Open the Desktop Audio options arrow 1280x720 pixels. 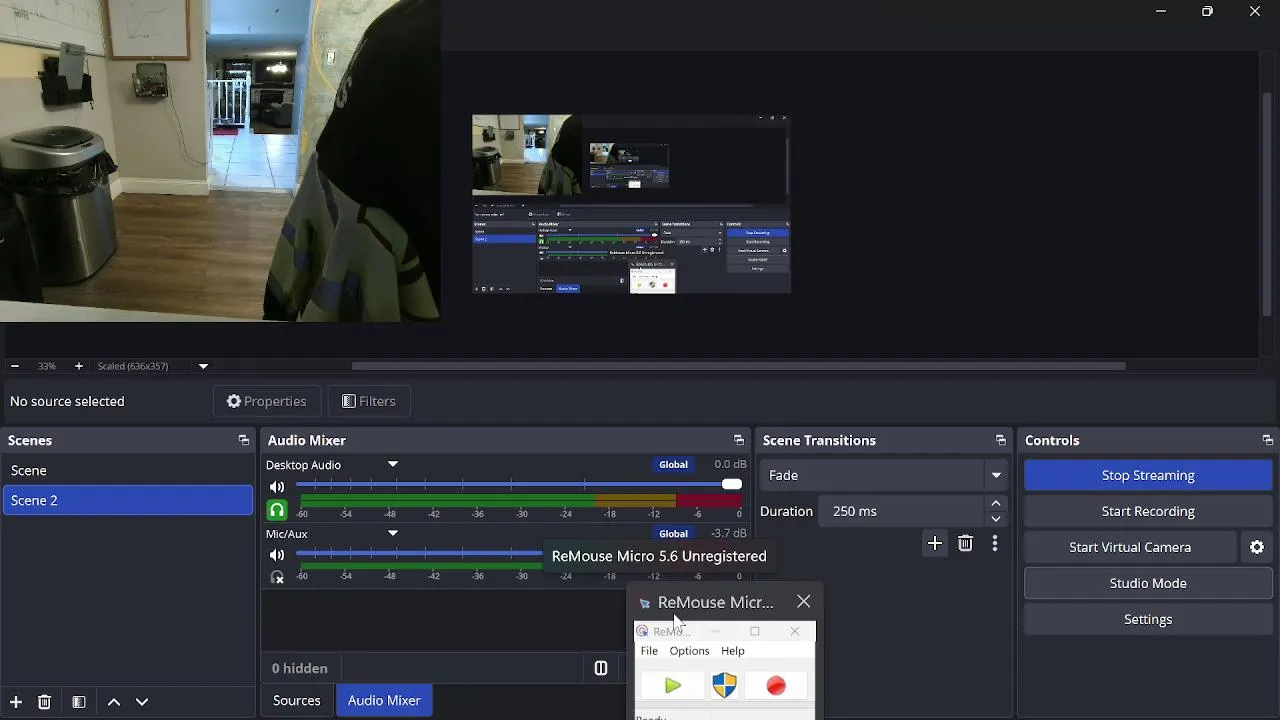(393, 464)
